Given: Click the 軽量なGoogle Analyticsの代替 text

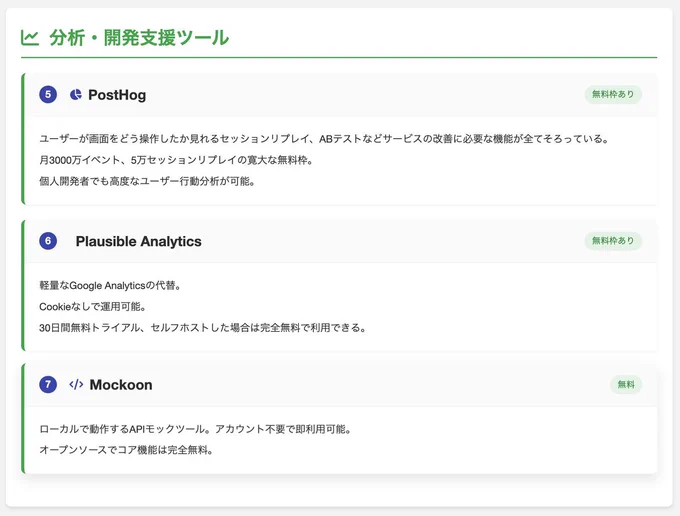Looking at the screenshot, I should [x=110, y=285].
